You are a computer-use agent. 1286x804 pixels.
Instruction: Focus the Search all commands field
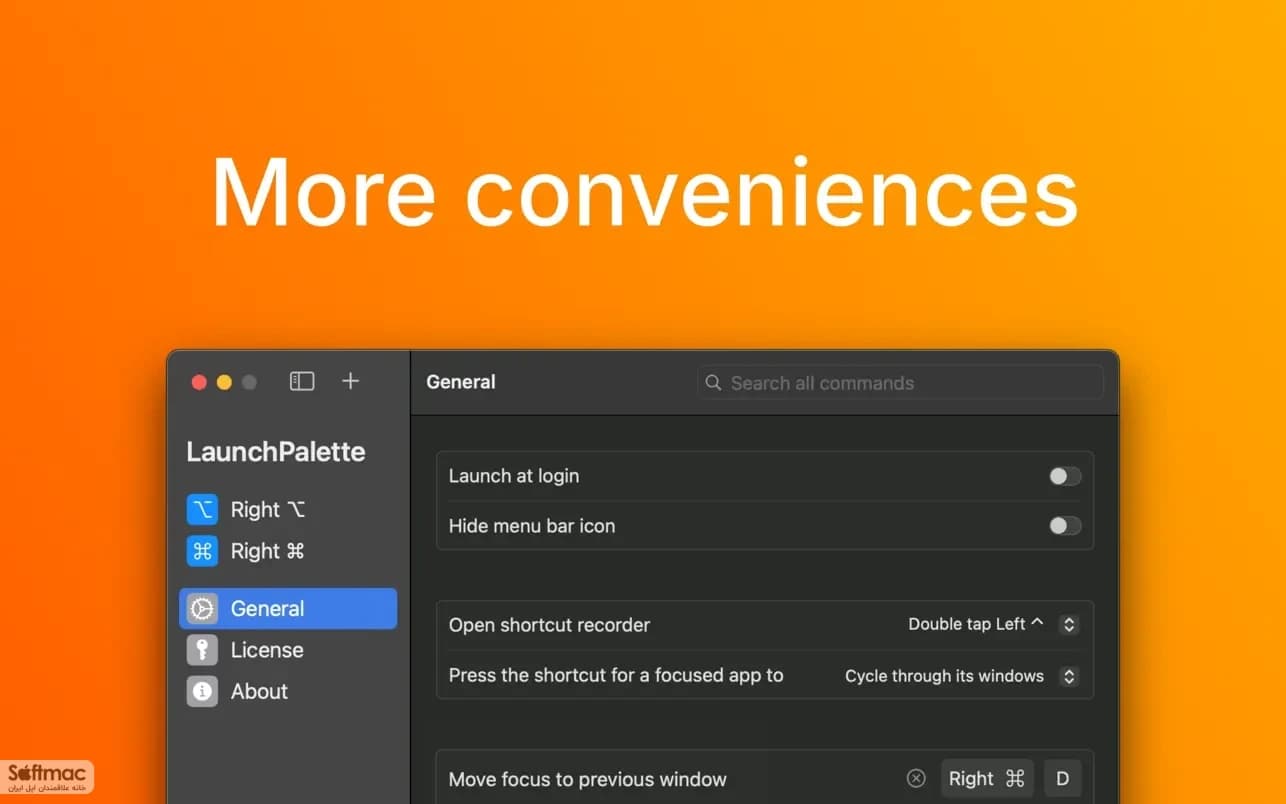[900, 382]
